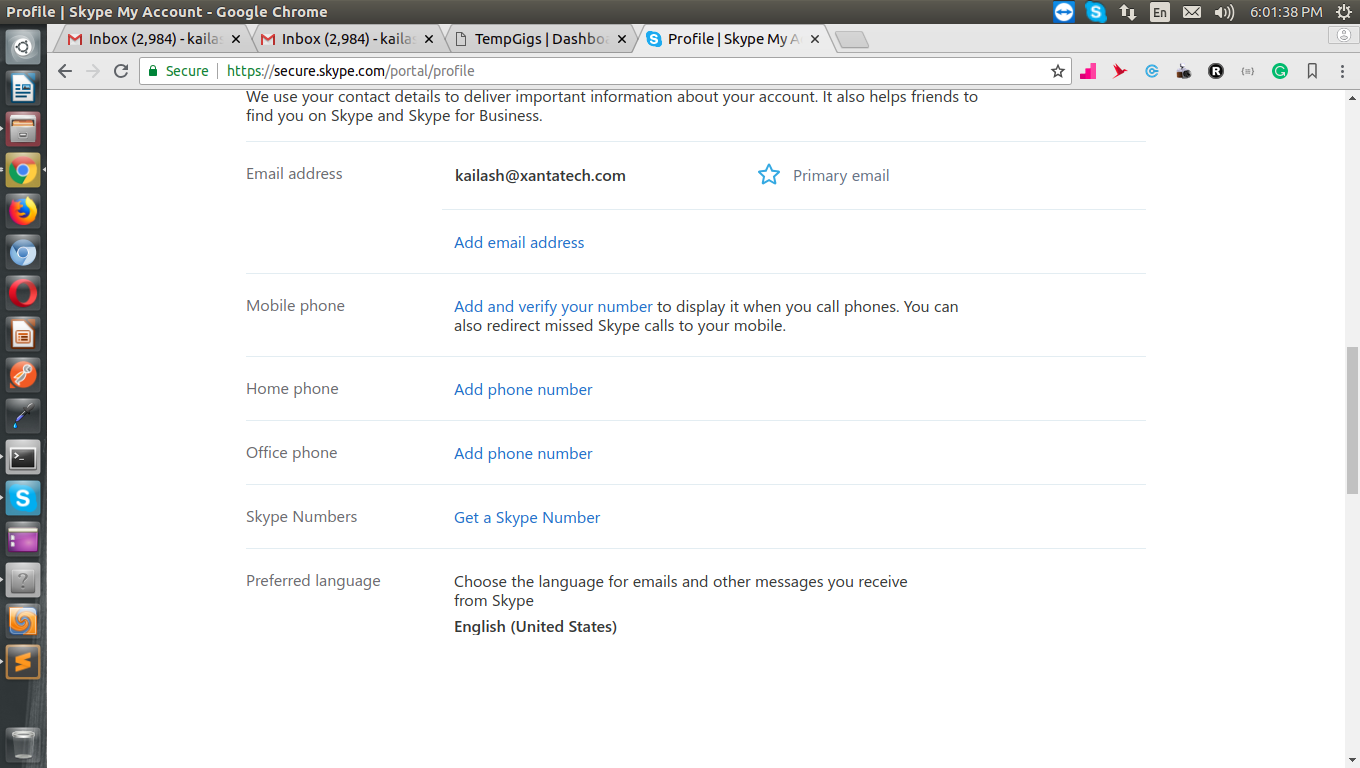Click the Add email address link
Screen dimensions: 1360x768
[x=519, y=242]
